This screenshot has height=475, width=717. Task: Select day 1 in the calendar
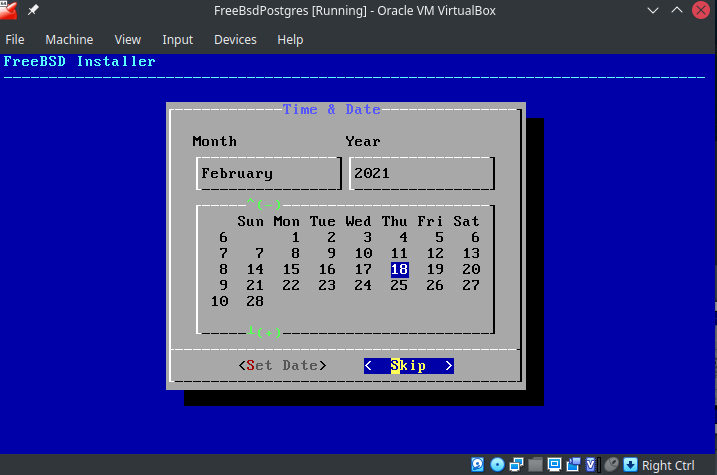point(295,237)
